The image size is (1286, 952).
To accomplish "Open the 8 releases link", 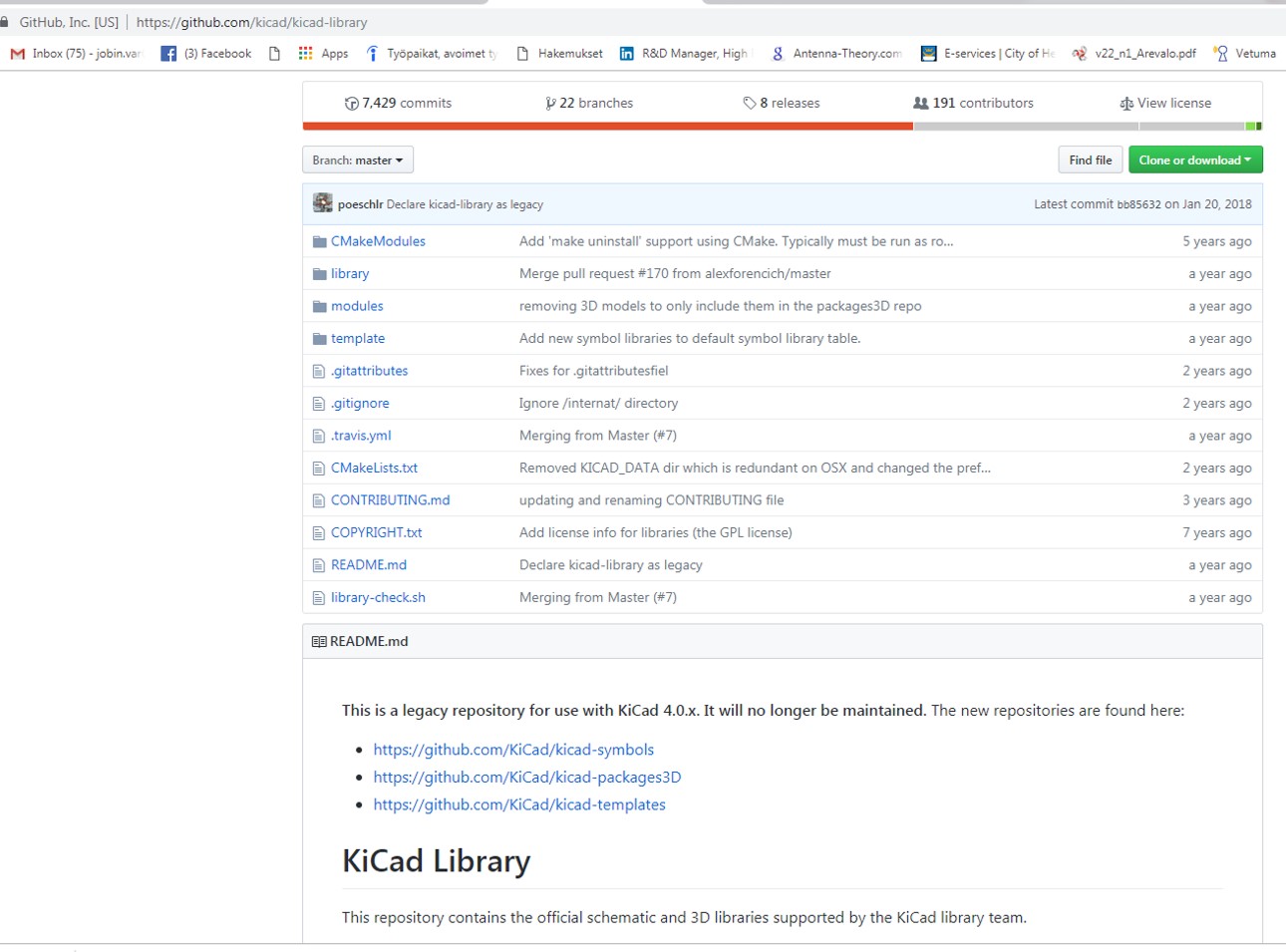I will tap(782, 104).
